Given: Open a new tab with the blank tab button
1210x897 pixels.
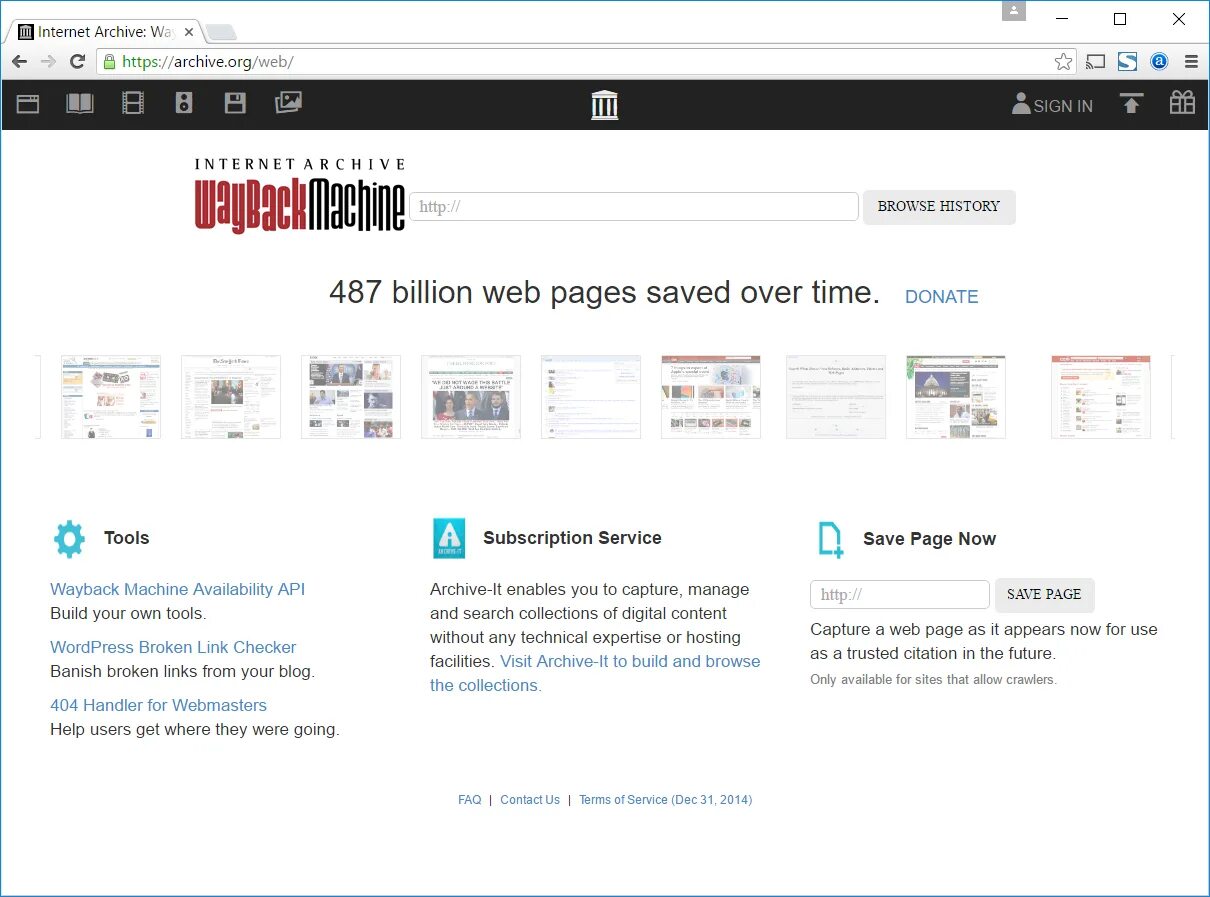Looking at the screenshot, I should 221,33.
